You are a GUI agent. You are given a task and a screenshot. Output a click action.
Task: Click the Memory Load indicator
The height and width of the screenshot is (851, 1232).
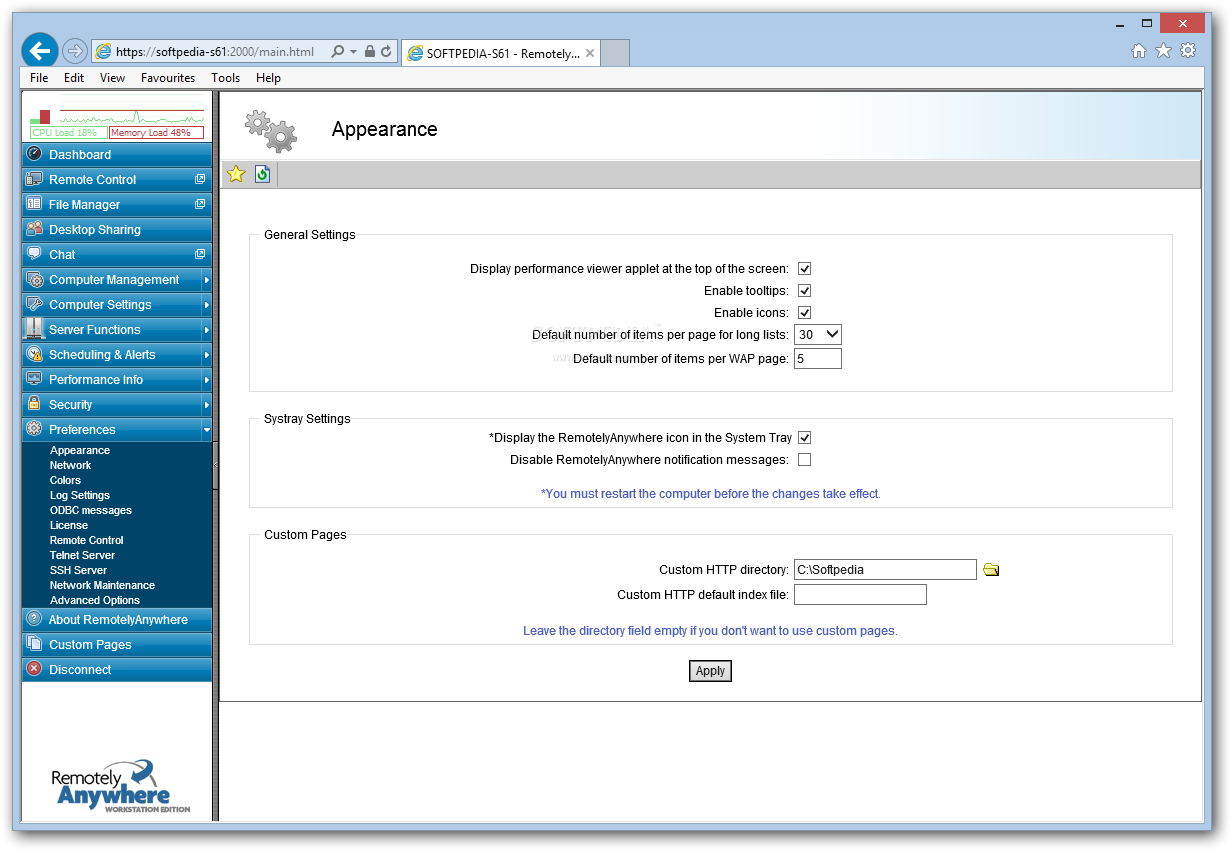156,132
